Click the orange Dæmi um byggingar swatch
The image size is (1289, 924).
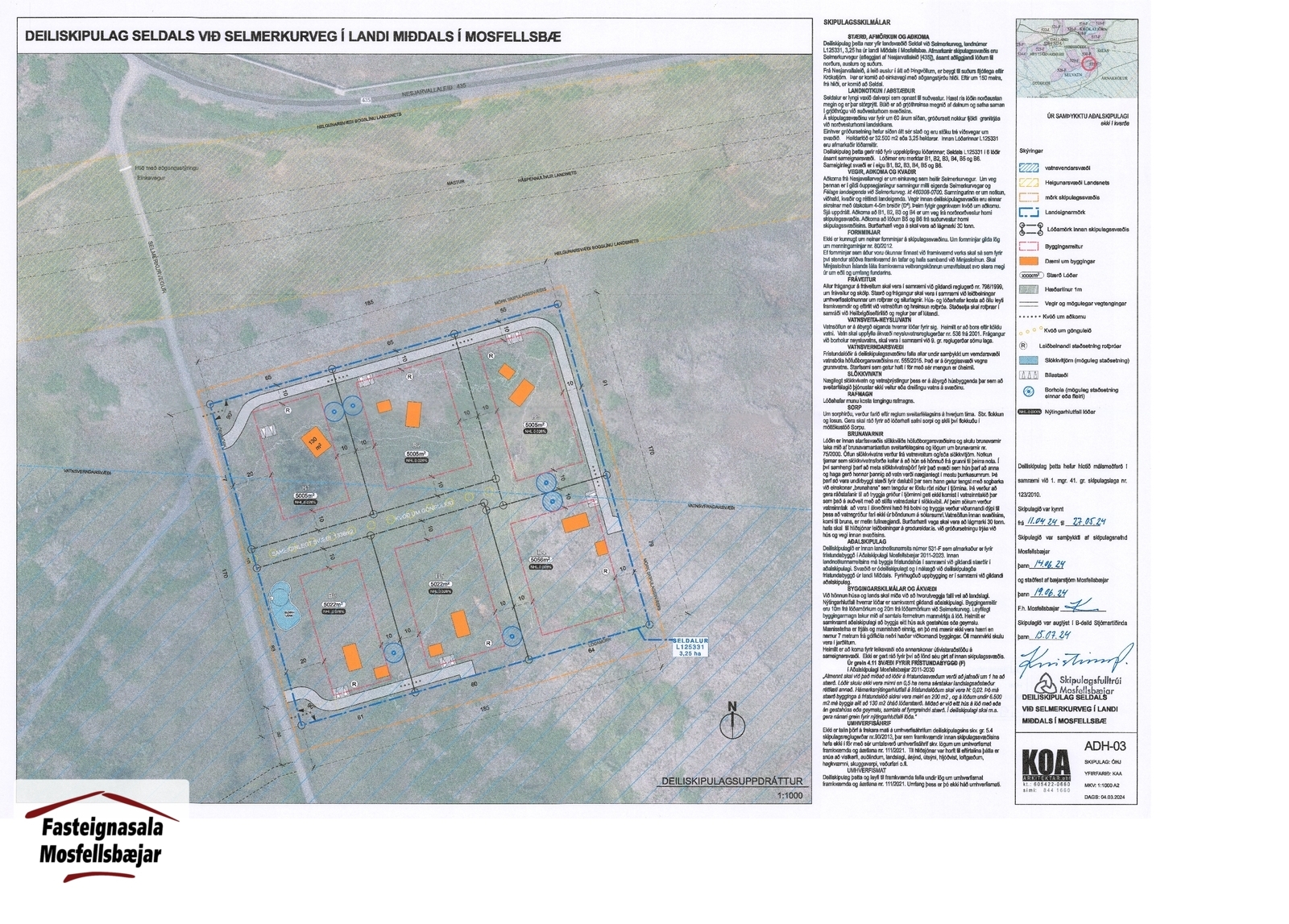(1027, 260)
